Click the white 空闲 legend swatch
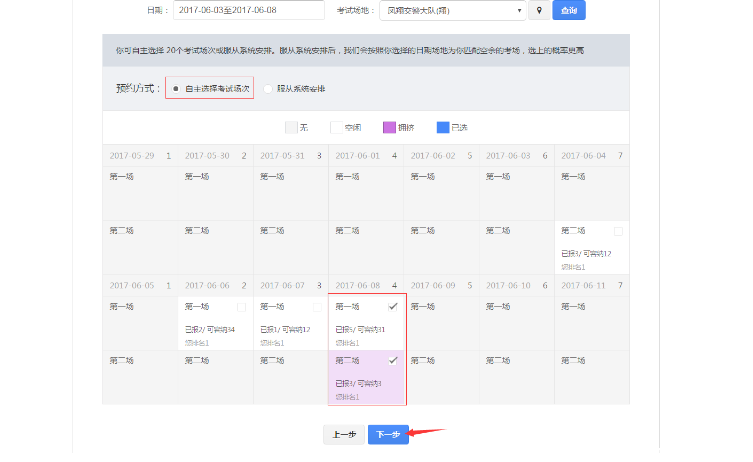The height and width of the screenshot is (462, 753). [336, 128]
